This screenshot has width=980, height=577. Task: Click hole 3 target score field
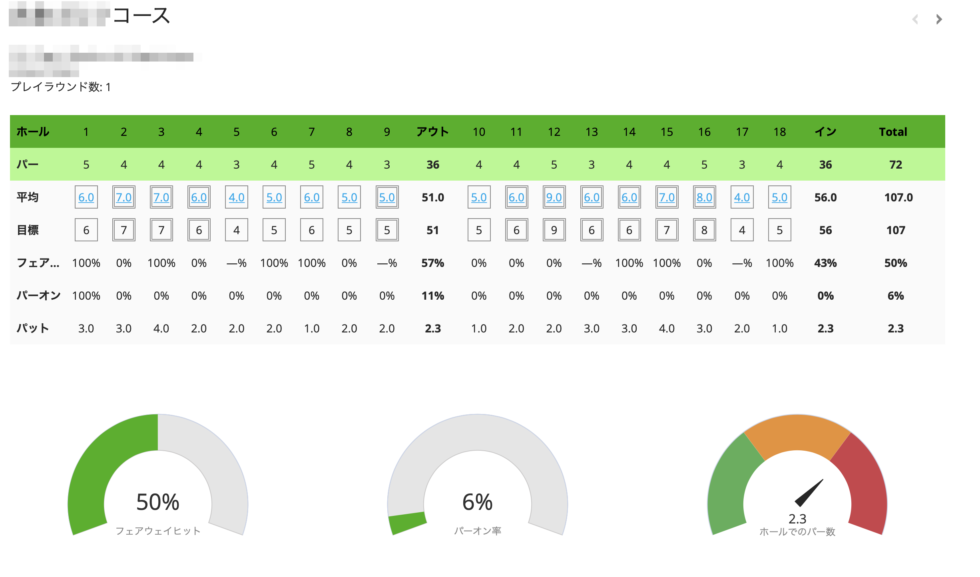[161, 230]
